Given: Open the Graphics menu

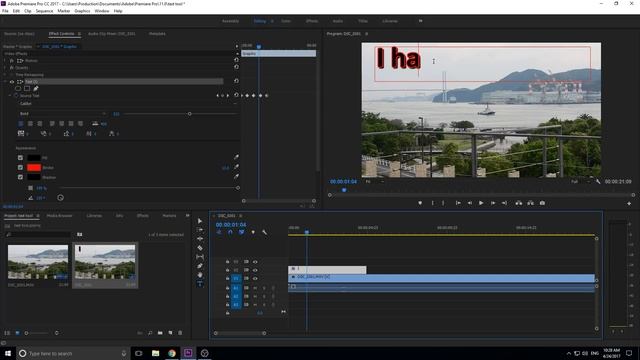Looking at the screenshot, I should click(x=82, y=11).
